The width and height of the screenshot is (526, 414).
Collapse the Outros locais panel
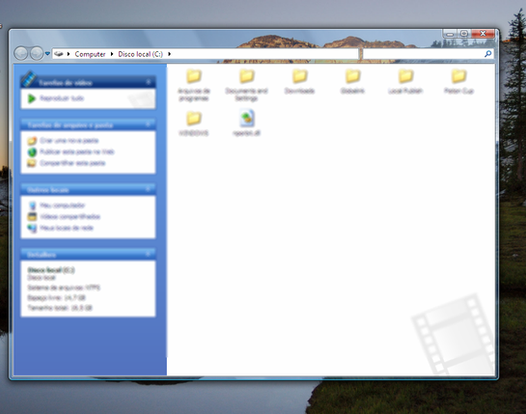[x=148, y=189]
